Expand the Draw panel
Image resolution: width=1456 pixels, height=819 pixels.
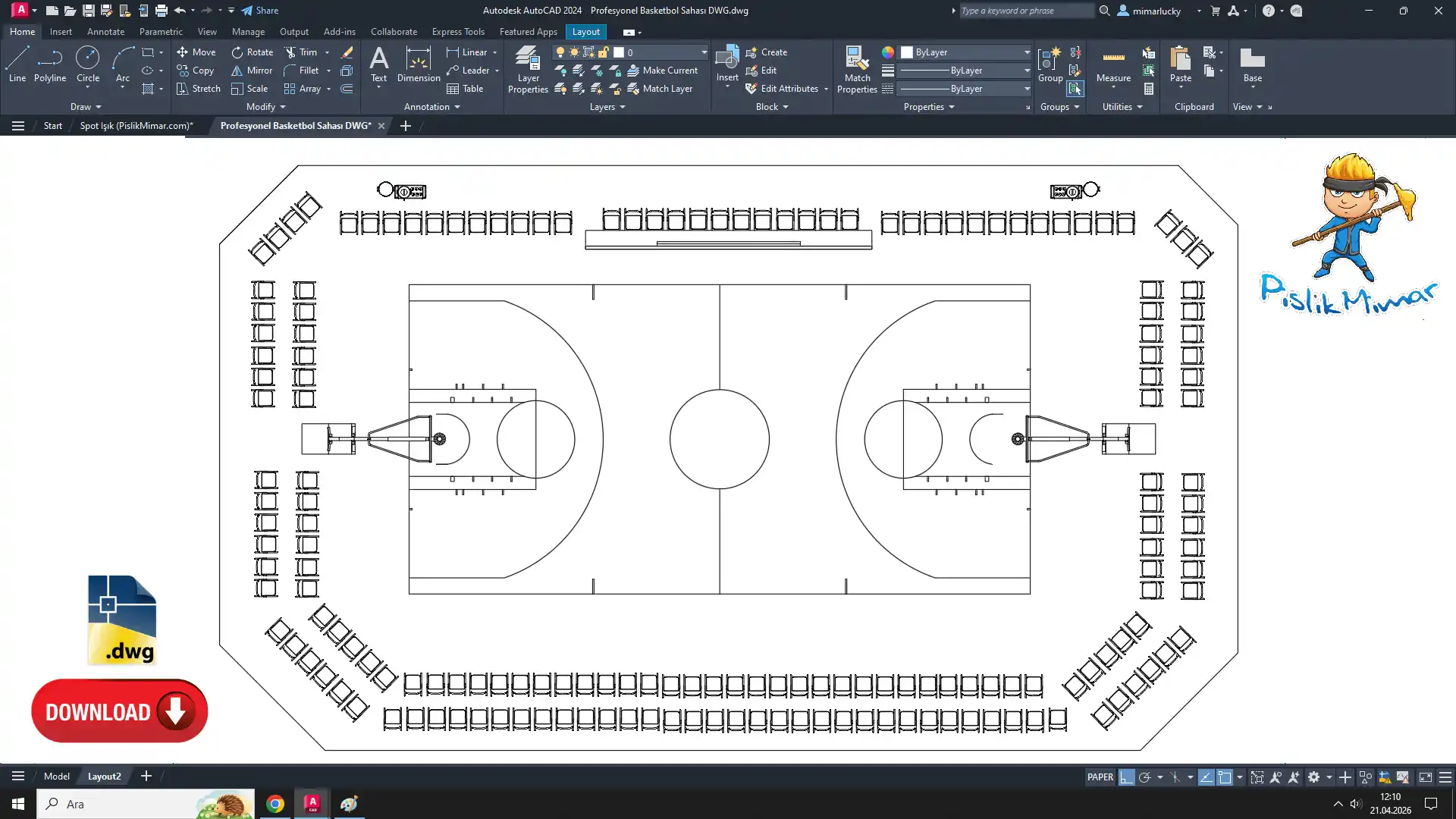[86, 107]
